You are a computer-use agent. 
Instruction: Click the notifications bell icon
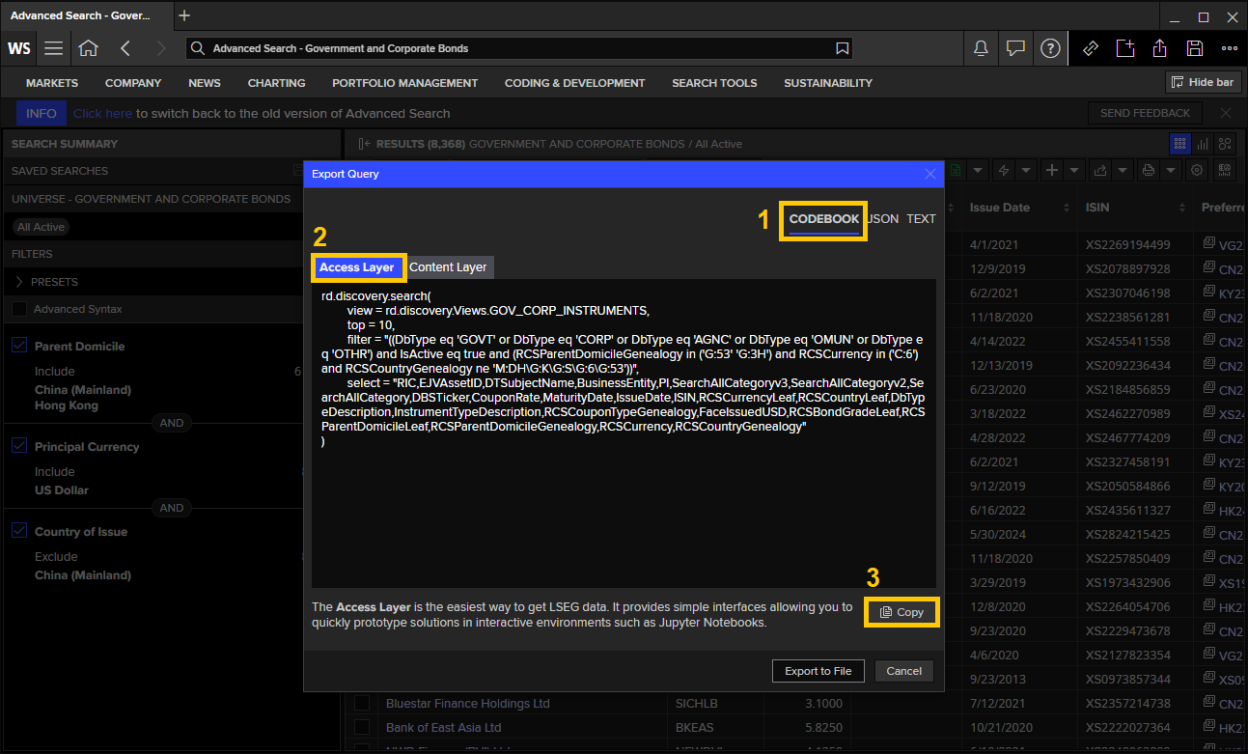click(980, 48)
